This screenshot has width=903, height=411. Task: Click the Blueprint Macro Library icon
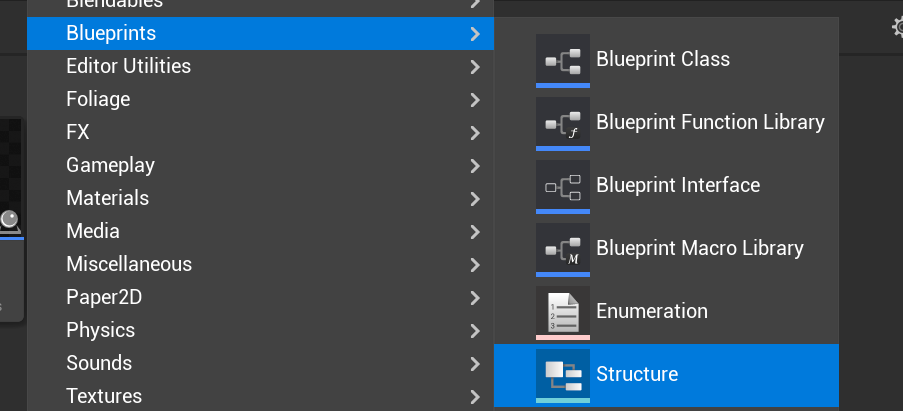(563, 249)
